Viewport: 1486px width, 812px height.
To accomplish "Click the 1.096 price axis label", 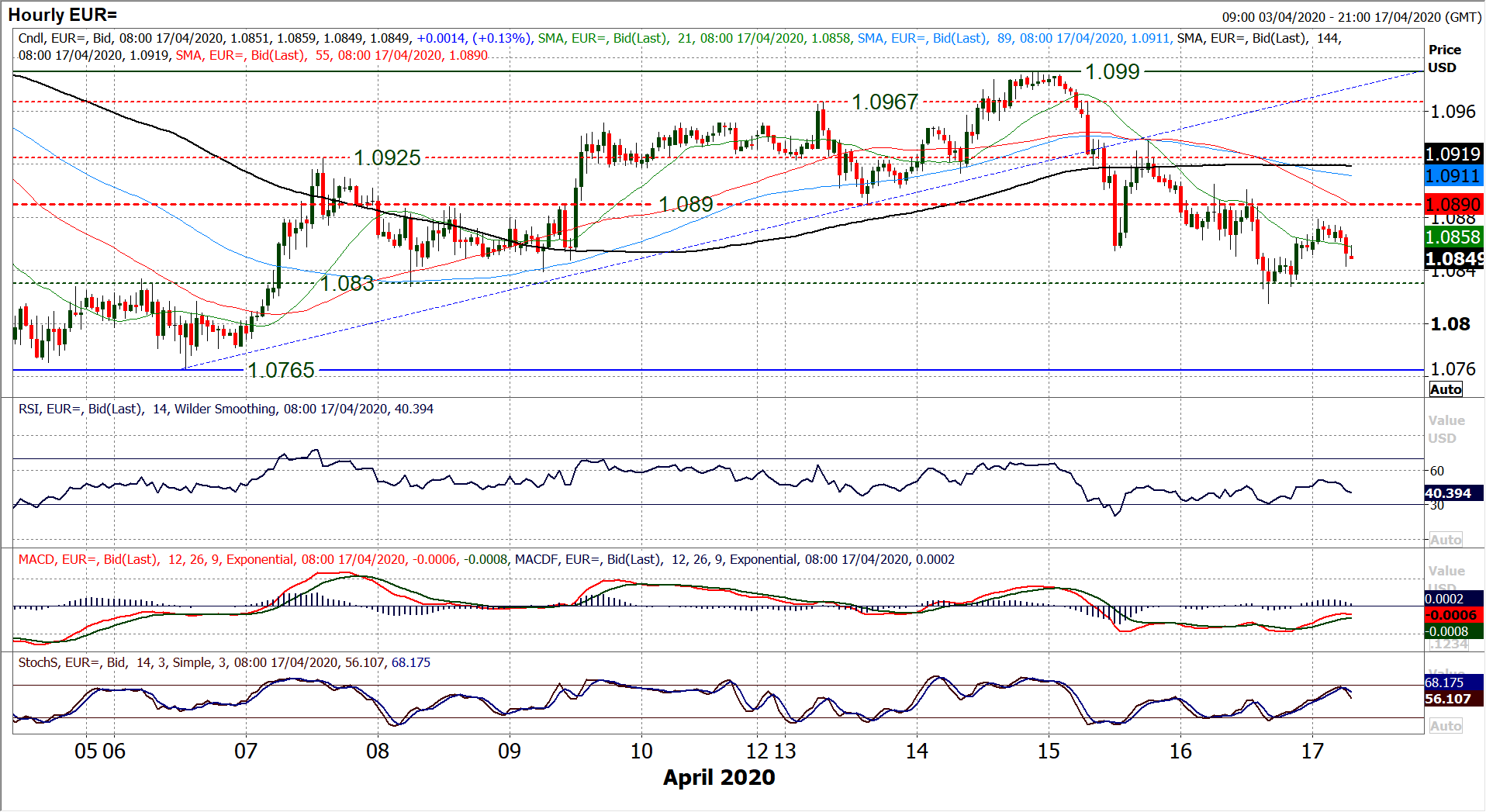I will coord(1453,112).
